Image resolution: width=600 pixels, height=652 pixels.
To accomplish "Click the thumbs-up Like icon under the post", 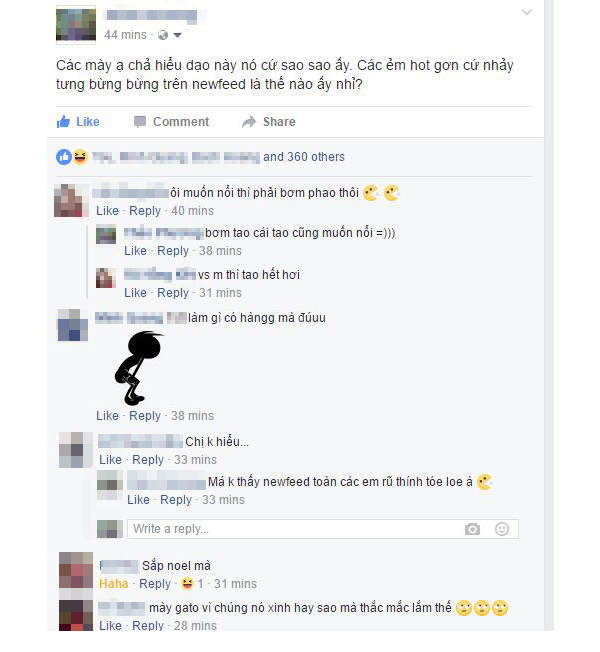I will 63,122.
